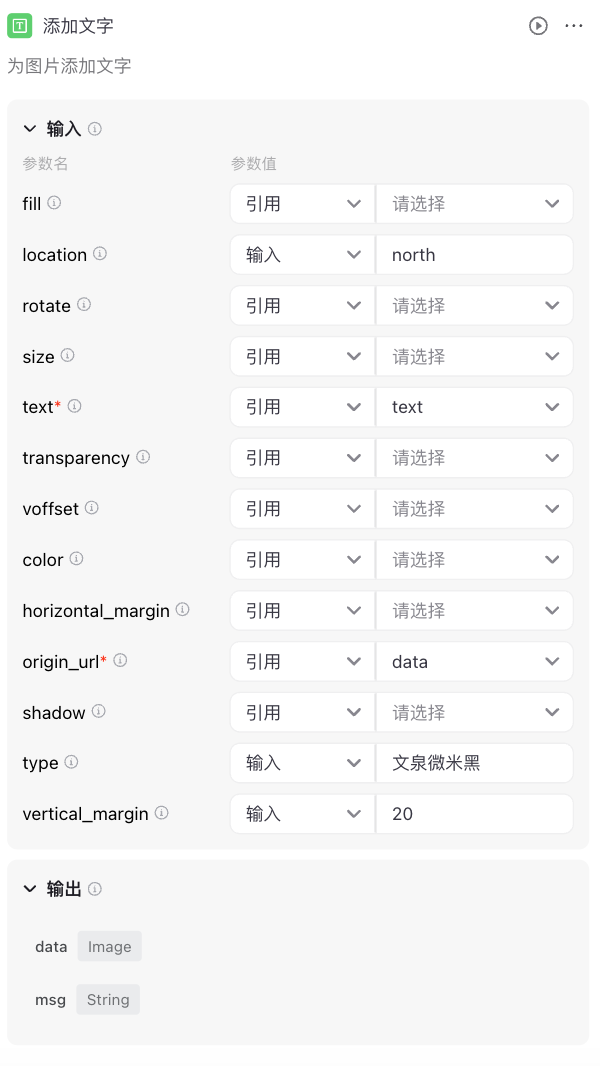Open the size value selector dropdown

click(474, 356)
